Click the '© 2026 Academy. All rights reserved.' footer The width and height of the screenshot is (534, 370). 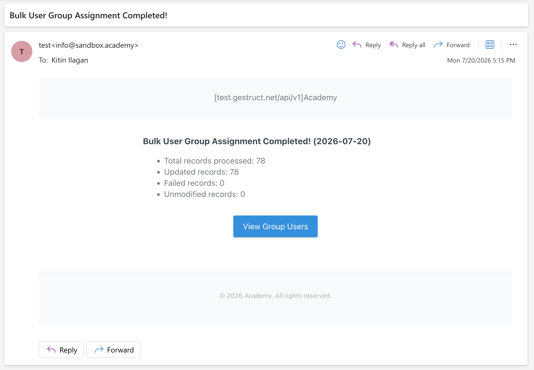(275, 296)
